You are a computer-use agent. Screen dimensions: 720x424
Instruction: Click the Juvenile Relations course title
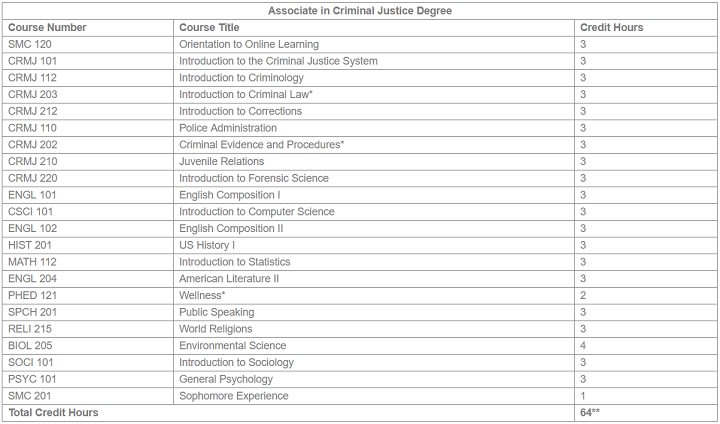pyautogui.click(x=221, y=162)
